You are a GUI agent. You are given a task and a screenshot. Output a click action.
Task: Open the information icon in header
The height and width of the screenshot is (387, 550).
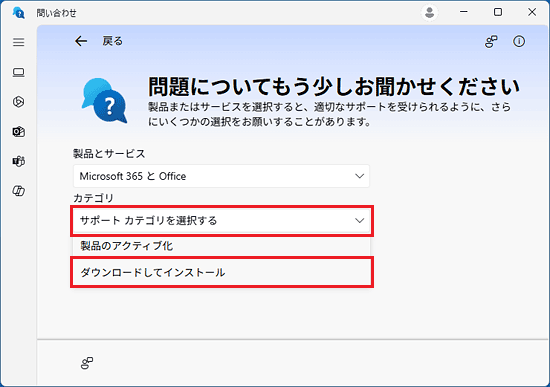pos(519,41)
